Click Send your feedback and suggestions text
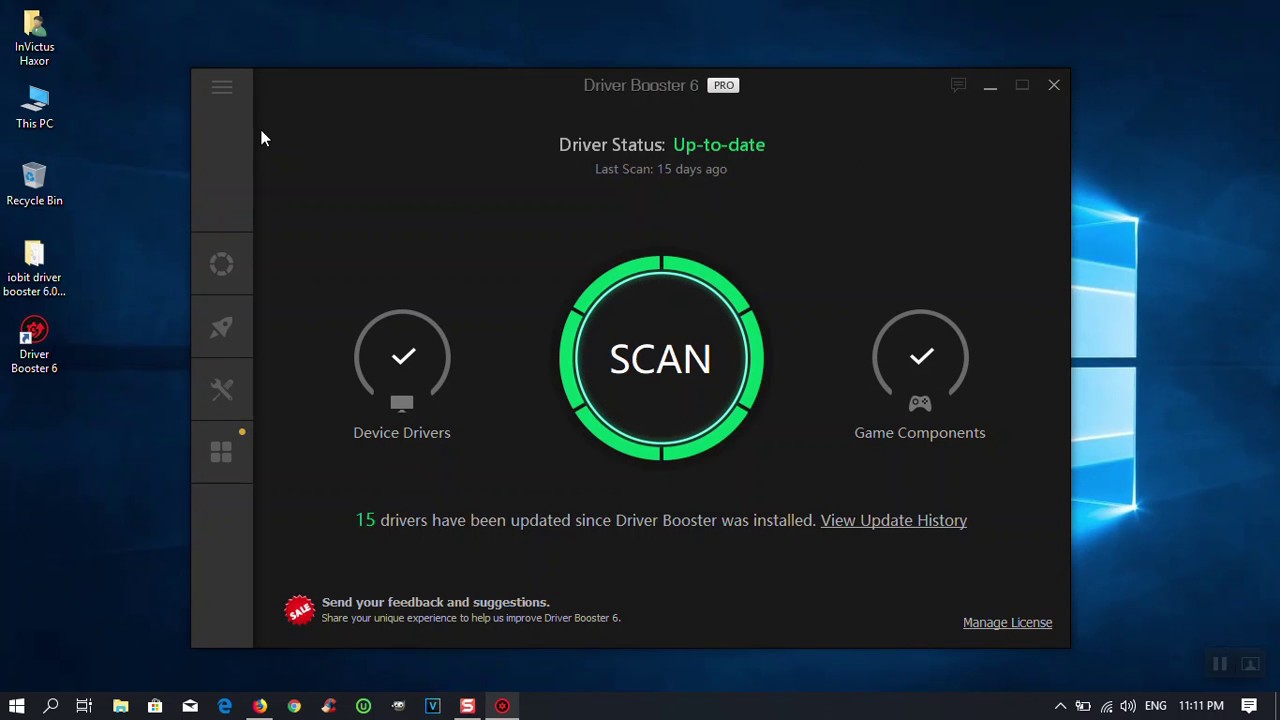This screenshot has width=1280, height=720. click(435, 602)
